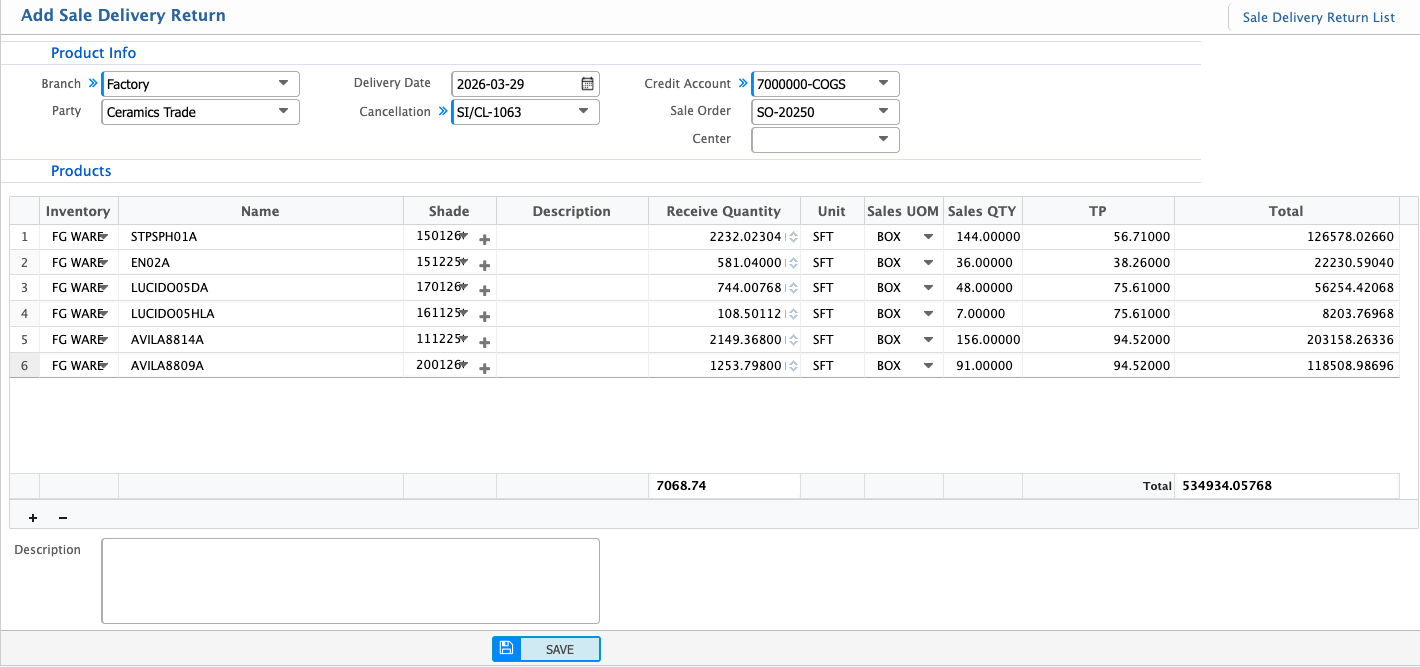
Task: Click the calendar icon in Delivery Date
Action: 588,84
